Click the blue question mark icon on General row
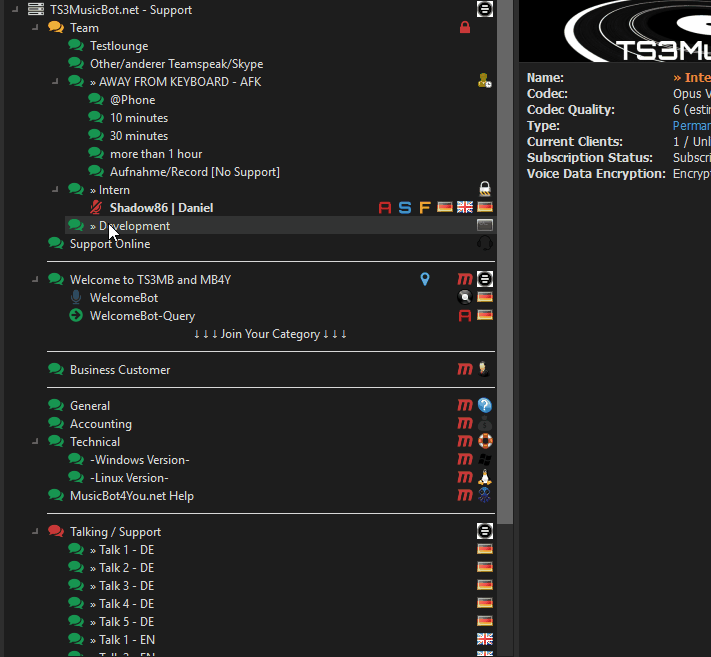The height and width of the screenshot is (657, 711). (x=485, y=405)
